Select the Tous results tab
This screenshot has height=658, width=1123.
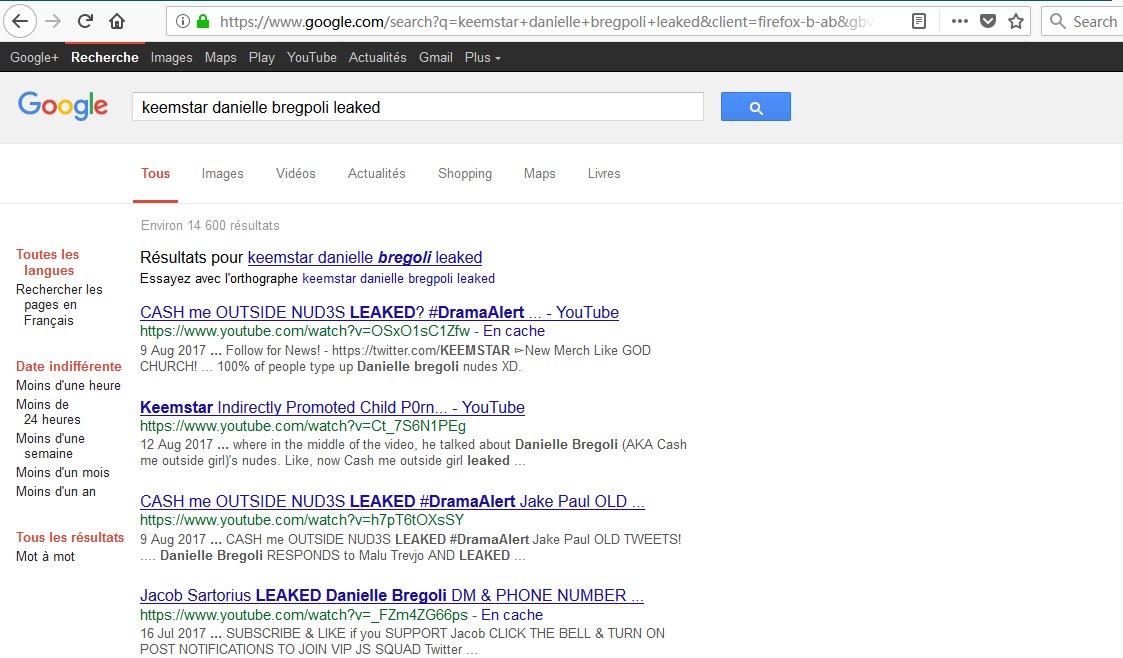pos(155,173)
